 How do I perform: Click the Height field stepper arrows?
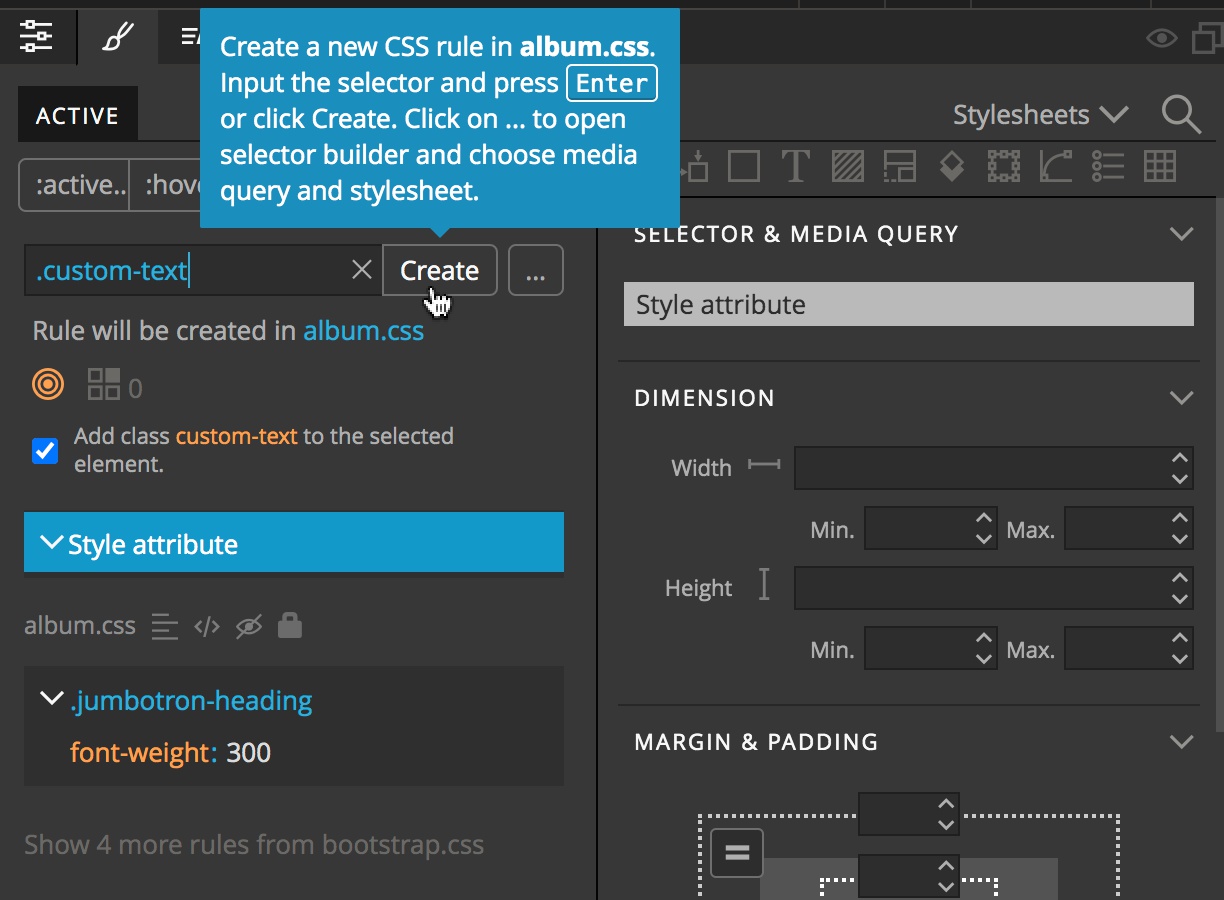pyautogui.click(x=1180, y=588)
